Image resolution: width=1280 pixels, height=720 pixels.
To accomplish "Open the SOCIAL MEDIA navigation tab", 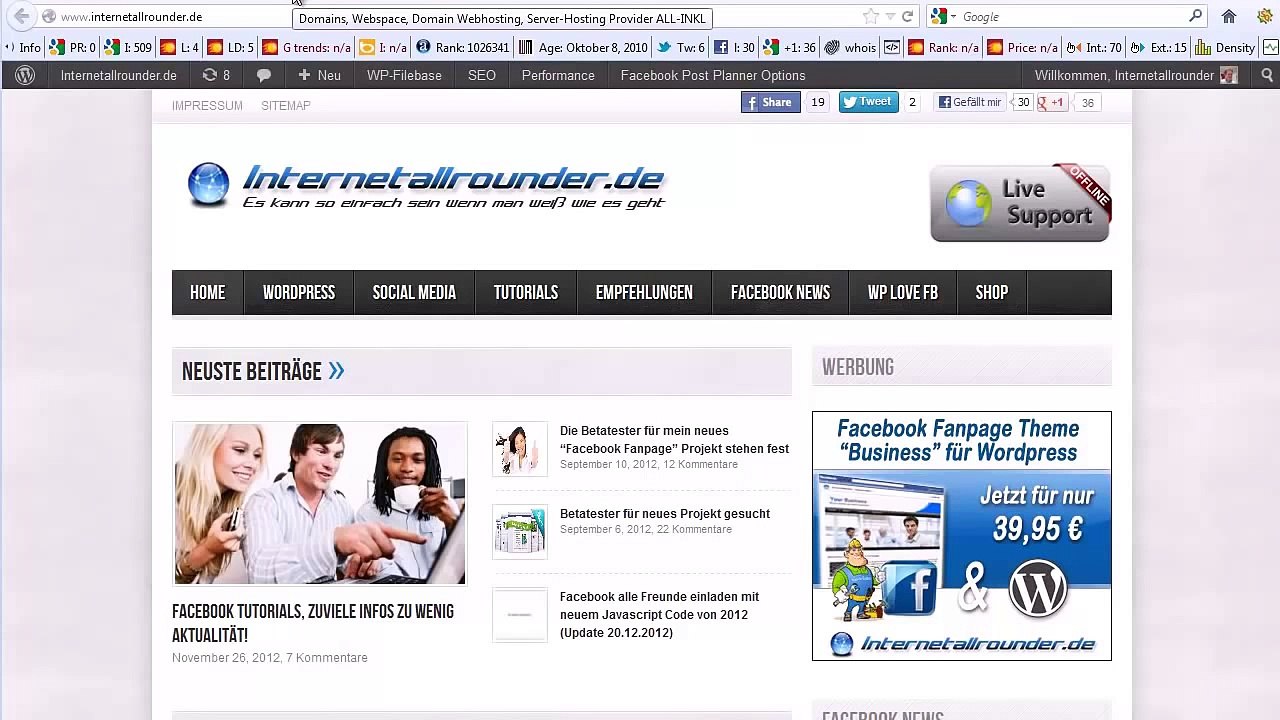I will pyautogui.click(x=414, y=293).
